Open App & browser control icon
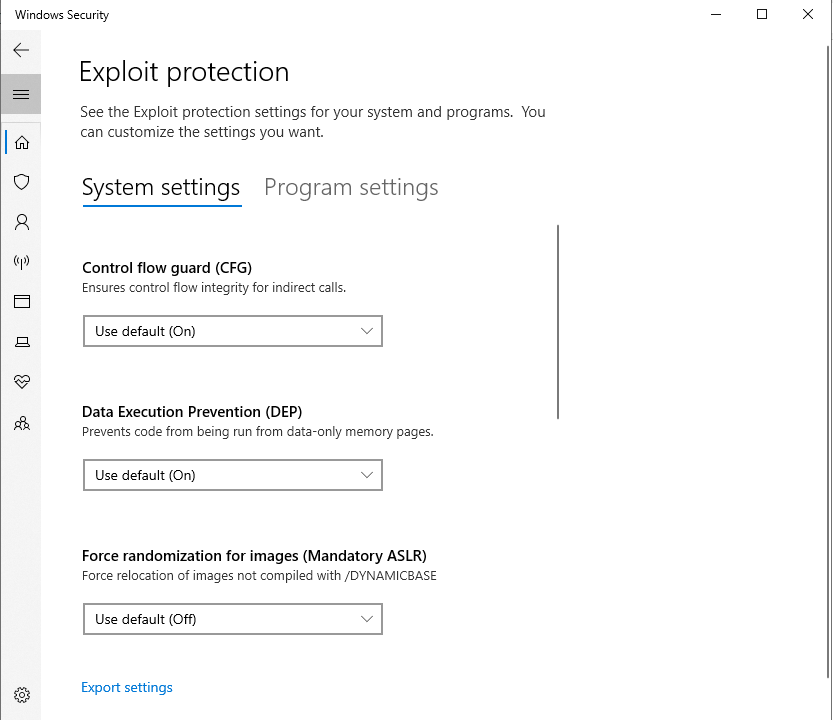 22,301
